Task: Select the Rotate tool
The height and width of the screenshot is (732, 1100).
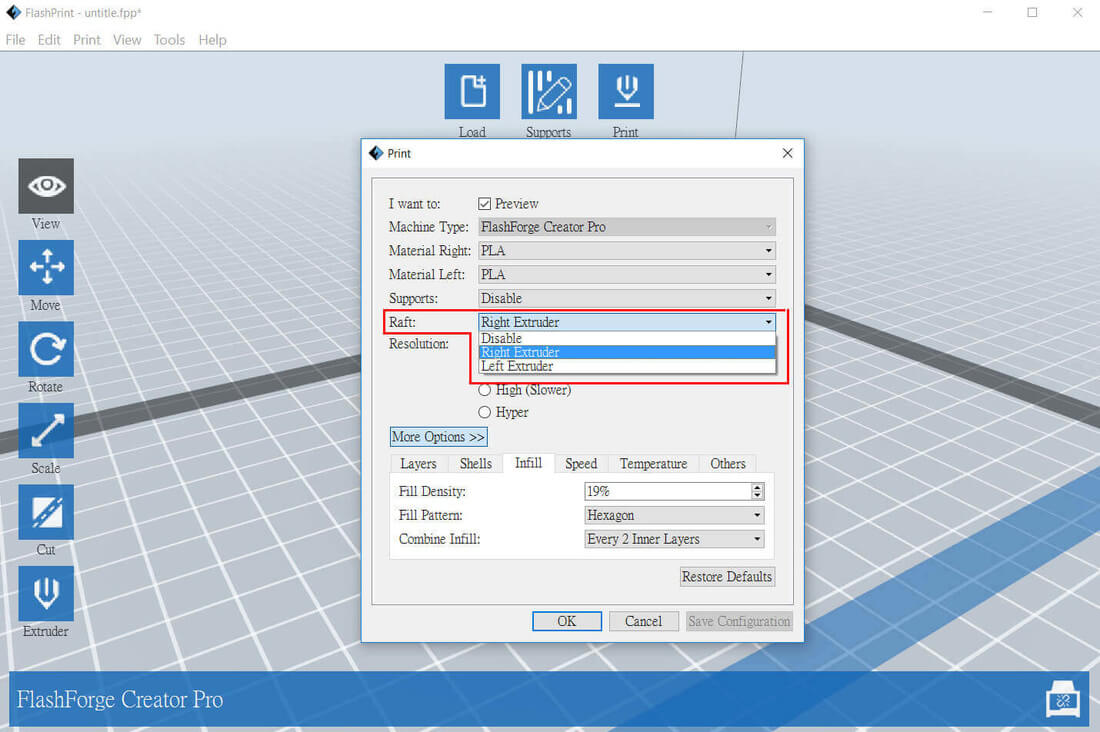Action: [46, 349]
